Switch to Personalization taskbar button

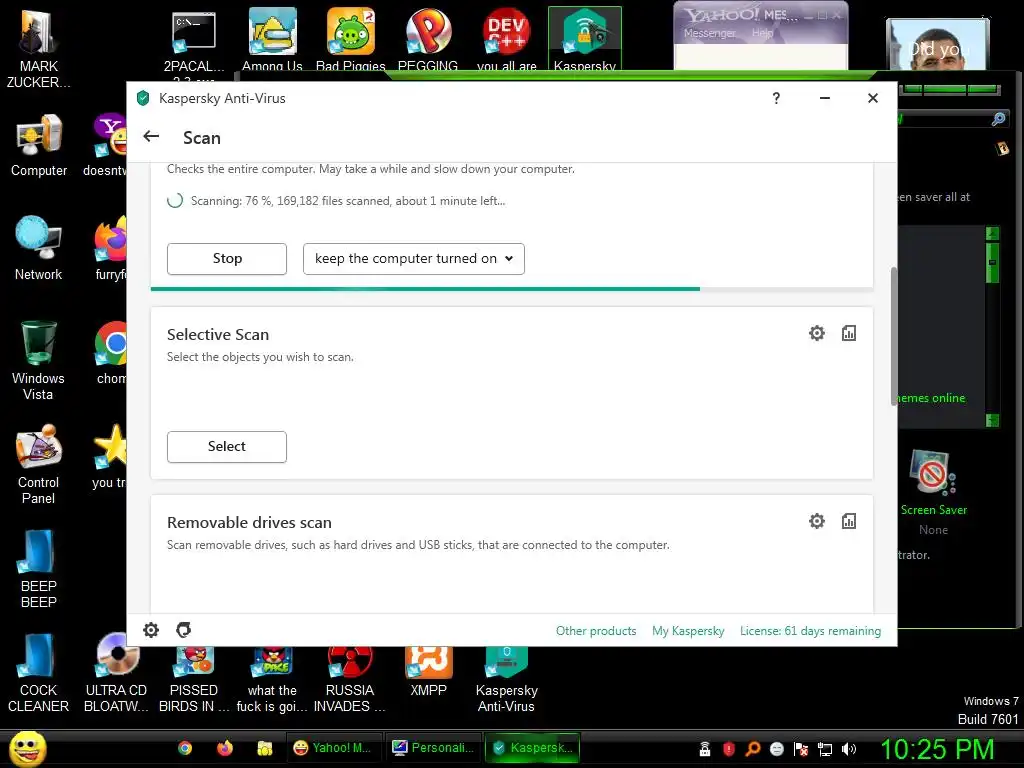(x=434, y=748)
